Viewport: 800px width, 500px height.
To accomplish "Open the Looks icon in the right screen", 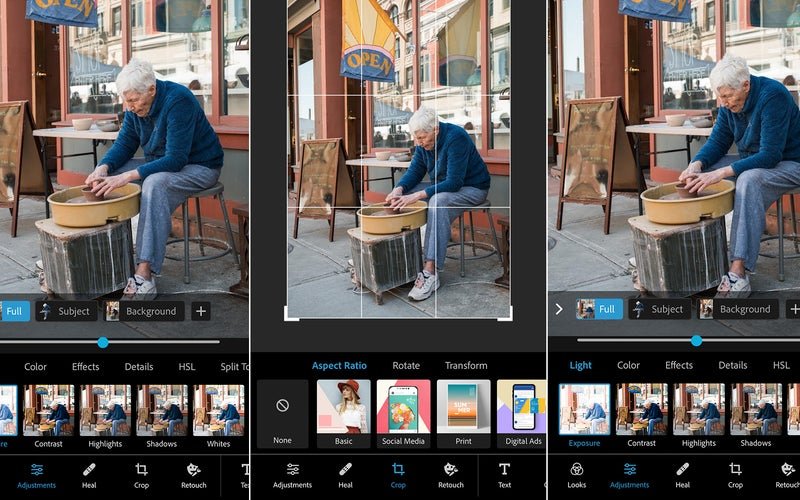I will click(577, 469).
